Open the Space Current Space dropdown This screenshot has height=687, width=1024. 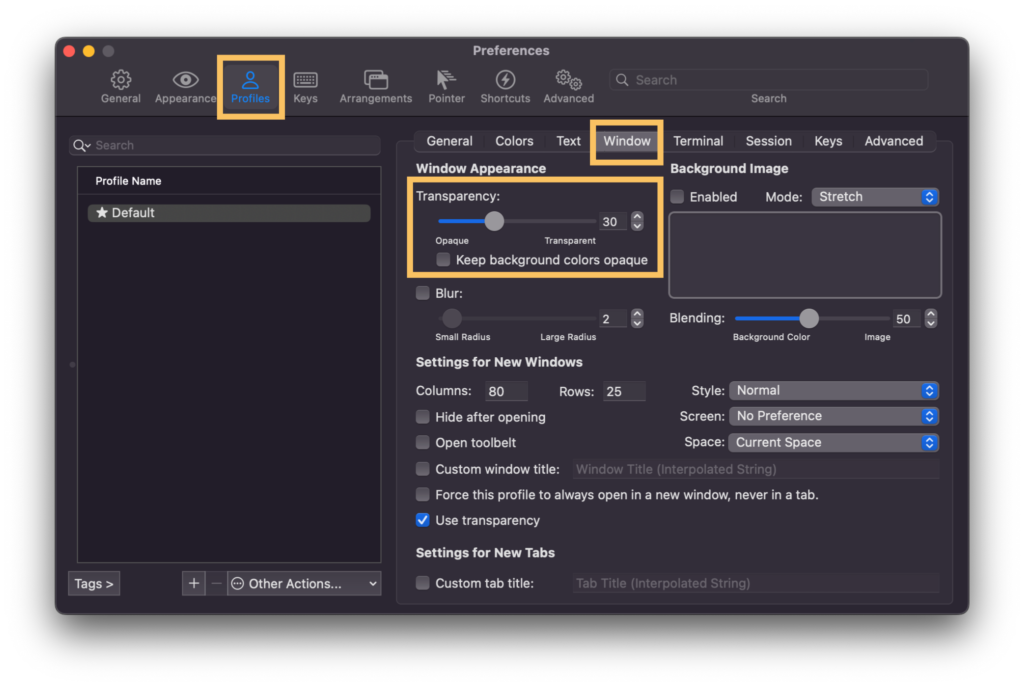[834, 442]
